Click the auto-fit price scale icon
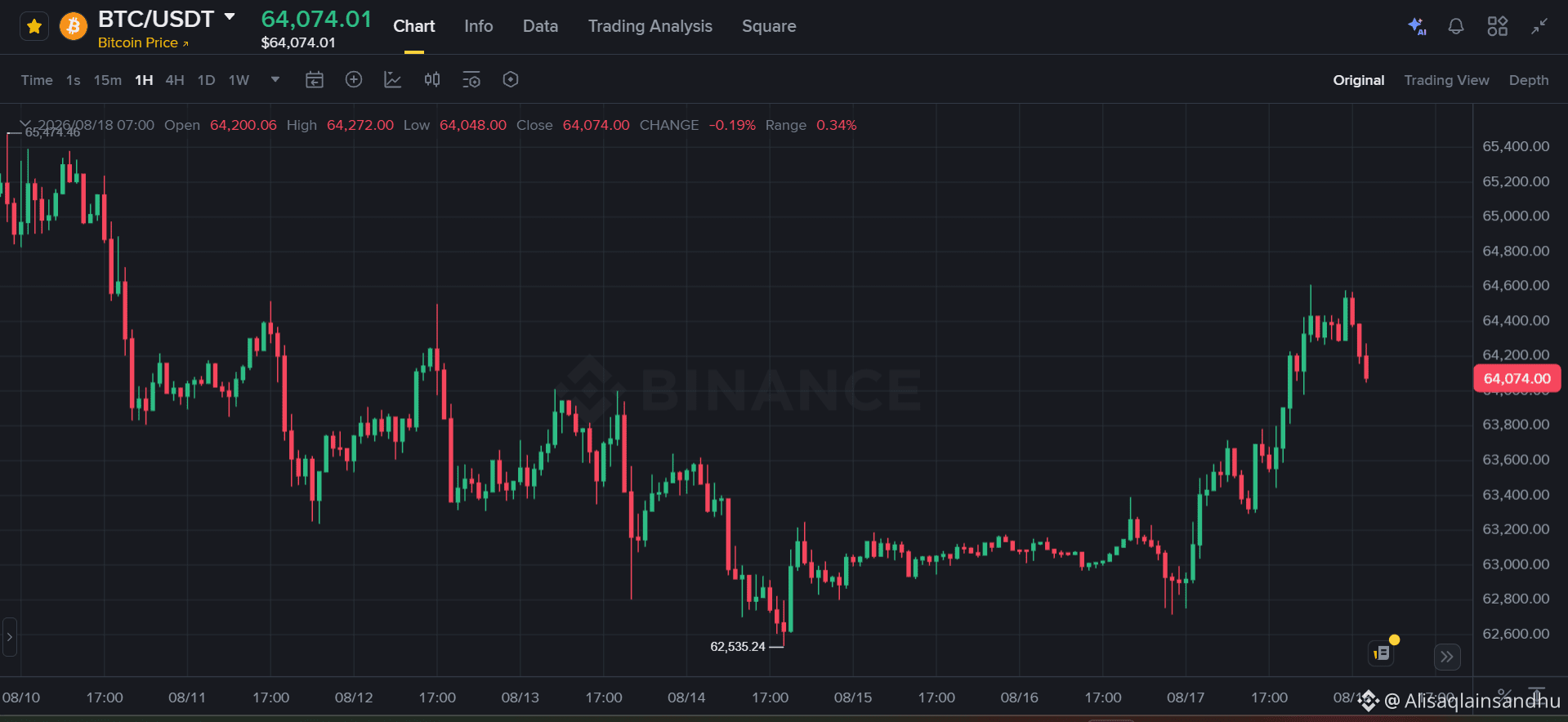1568x722 pixels. [x=1537, y=695]
